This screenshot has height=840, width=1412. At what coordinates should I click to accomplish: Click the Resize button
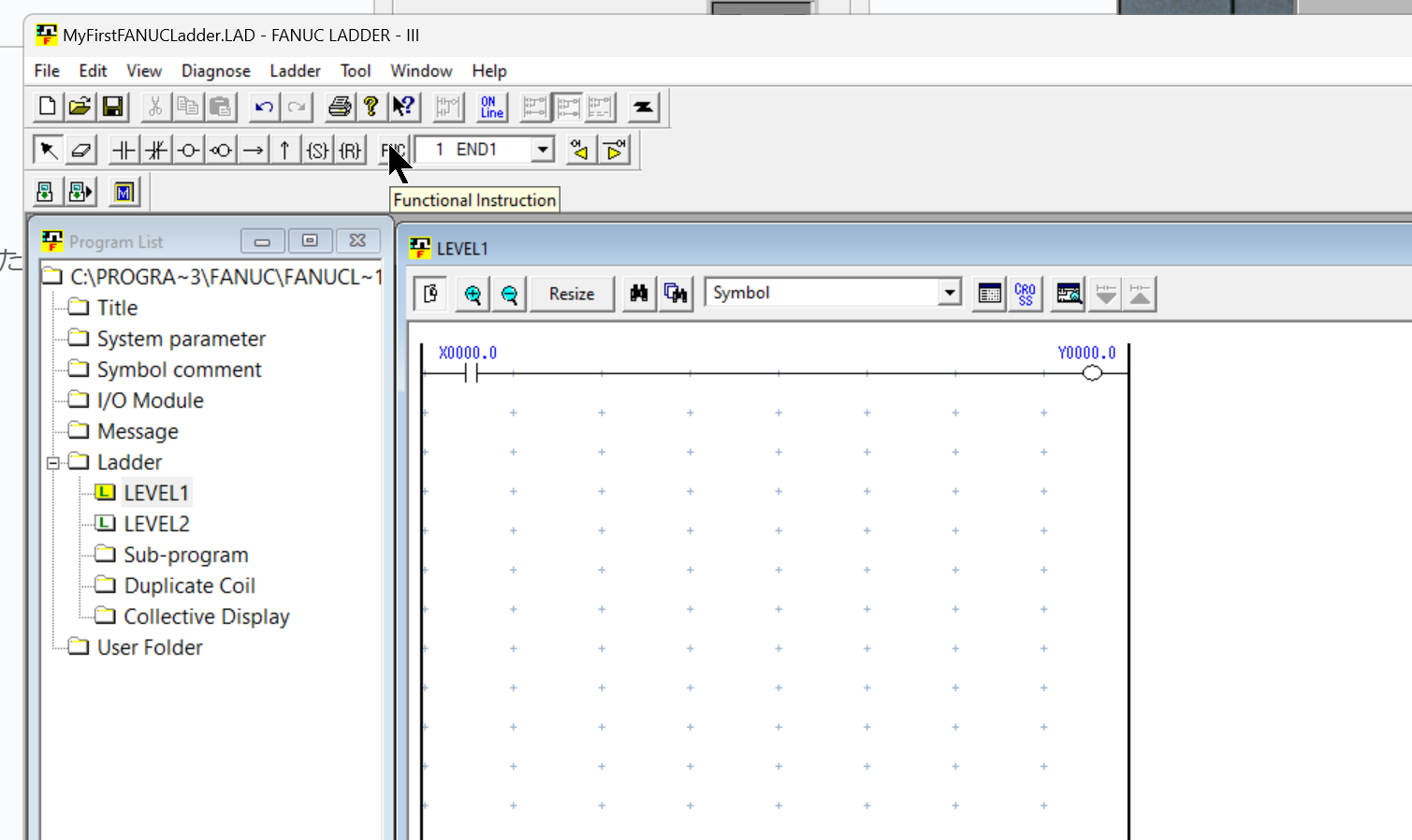point(572,294)
